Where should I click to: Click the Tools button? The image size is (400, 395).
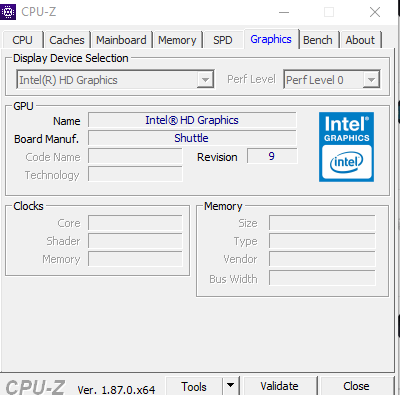pos(194,386)
